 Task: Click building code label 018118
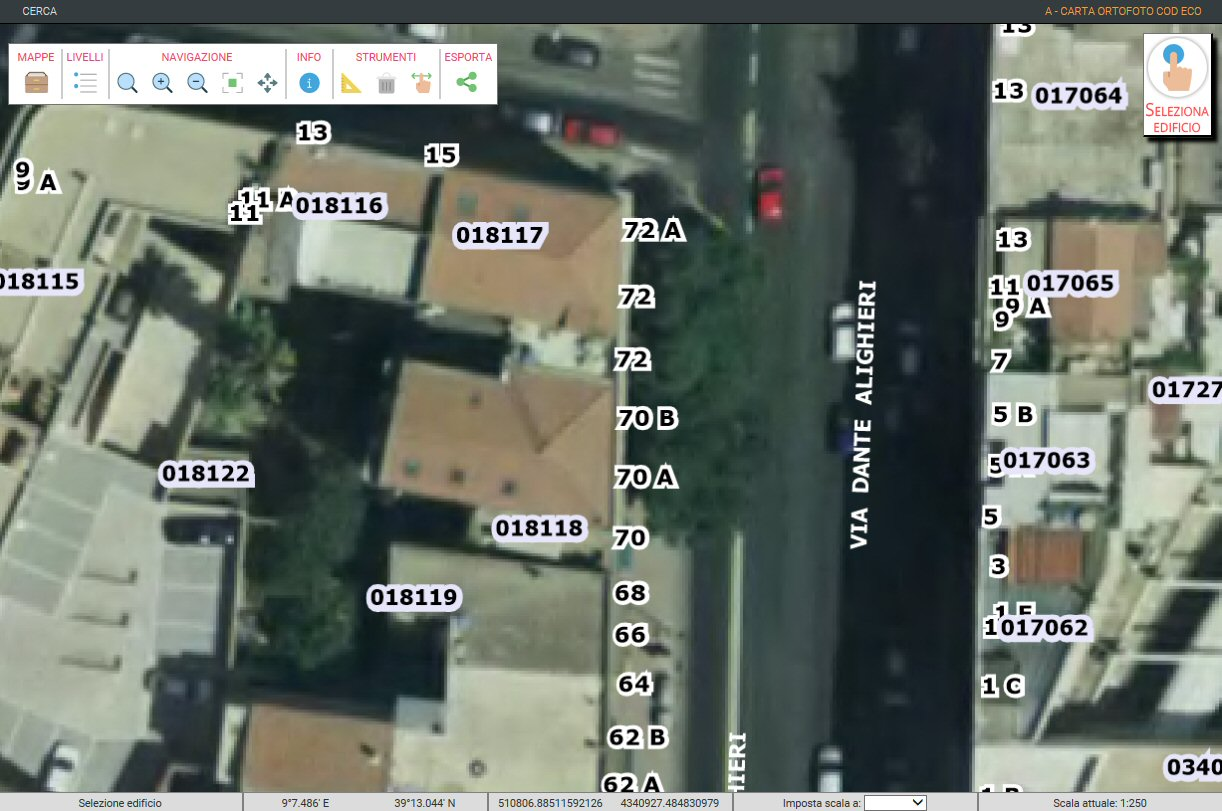coord(539,527)
